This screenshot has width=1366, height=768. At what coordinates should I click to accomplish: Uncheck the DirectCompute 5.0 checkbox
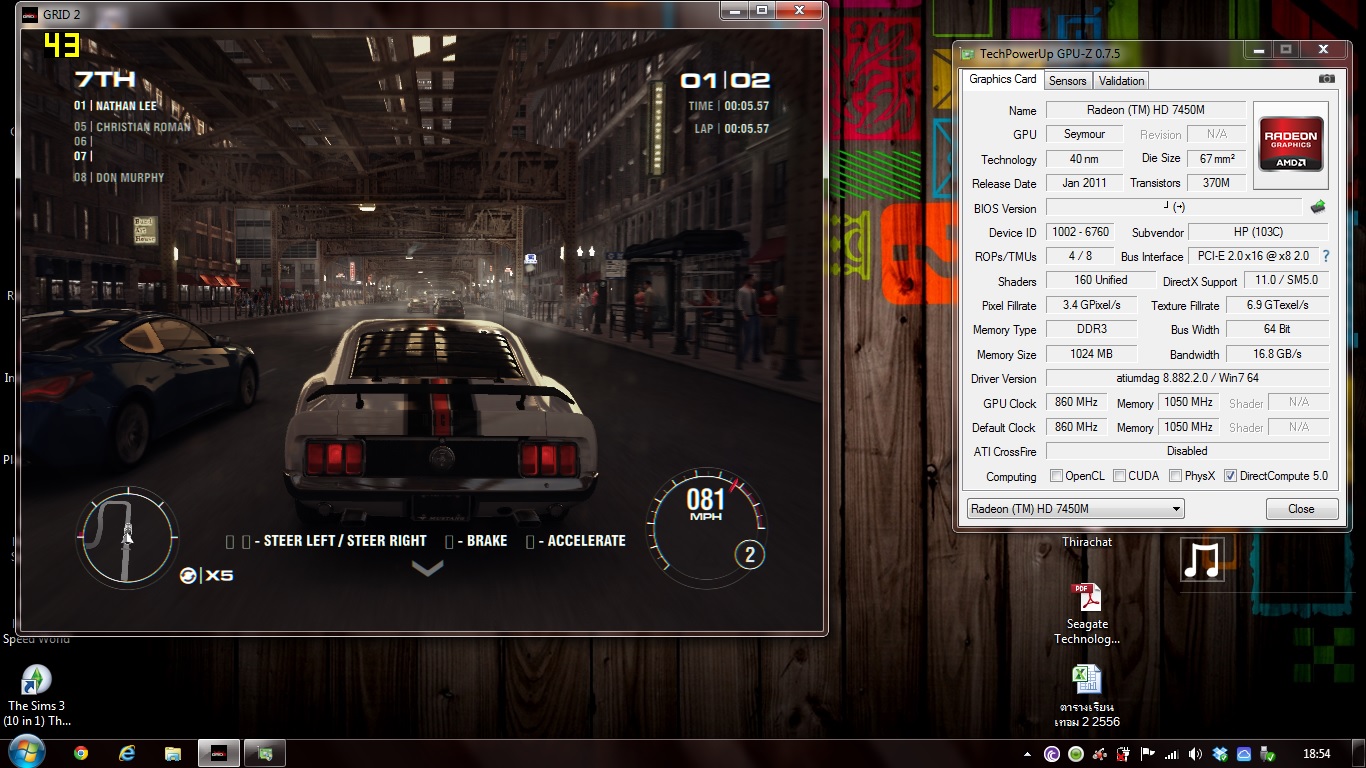tap(1230, 476)
